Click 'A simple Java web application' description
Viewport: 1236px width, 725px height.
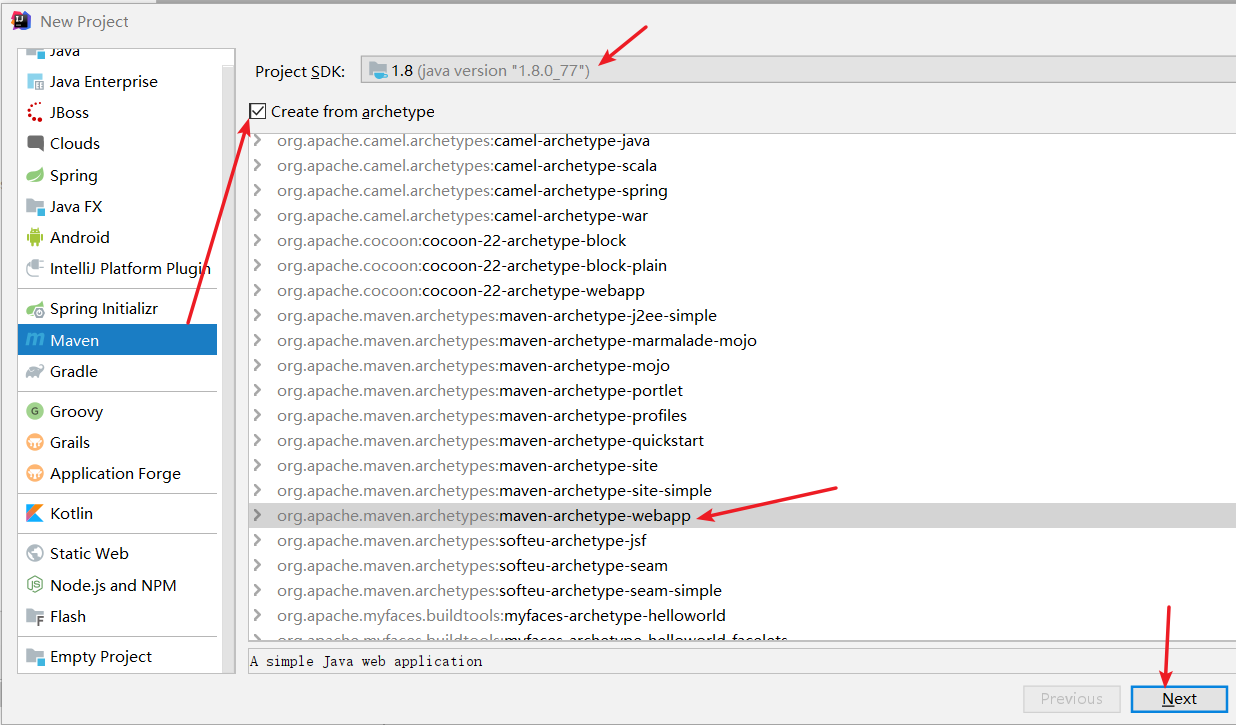pos(366,661)
